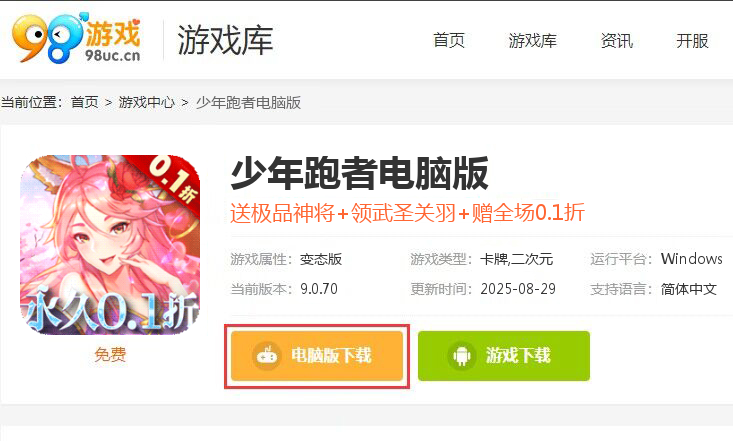Click the Android robot icon on 游戏下载
This screenshot has height=441, width=733.
point(461,356)
